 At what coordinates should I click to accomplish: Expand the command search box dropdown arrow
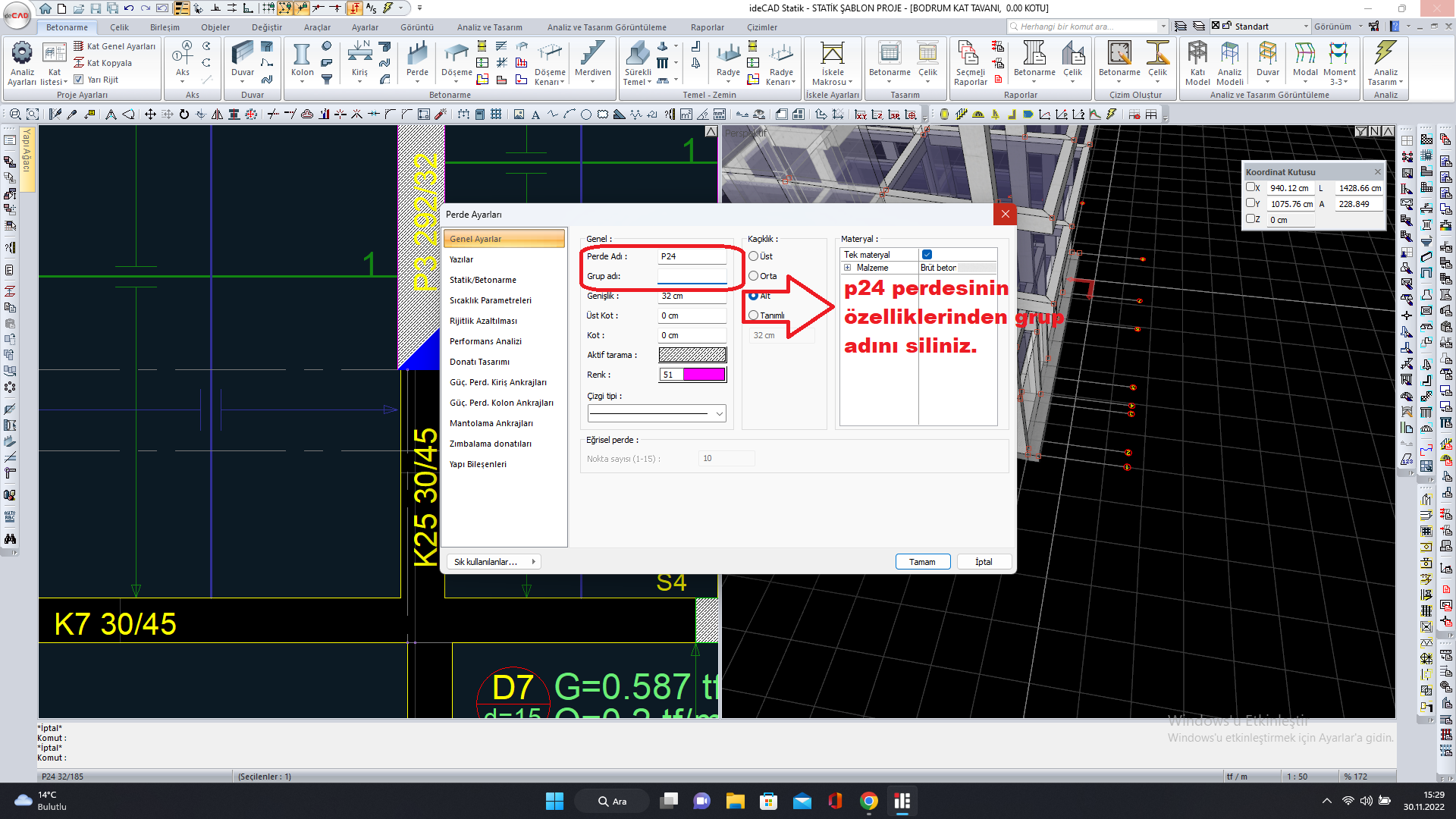point(1163,27)
